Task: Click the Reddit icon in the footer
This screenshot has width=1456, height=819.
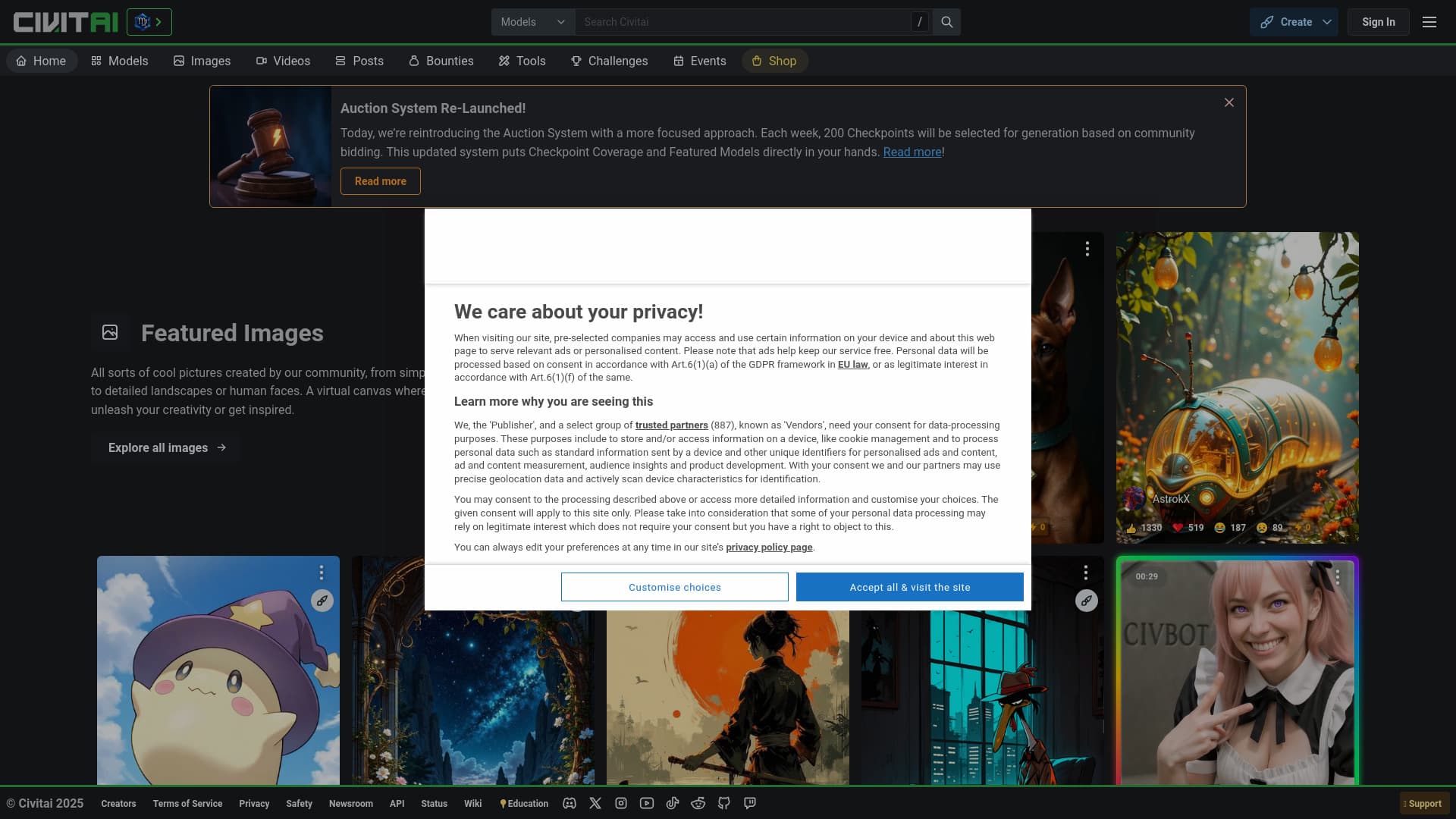Action: click(x=698, y=803)
